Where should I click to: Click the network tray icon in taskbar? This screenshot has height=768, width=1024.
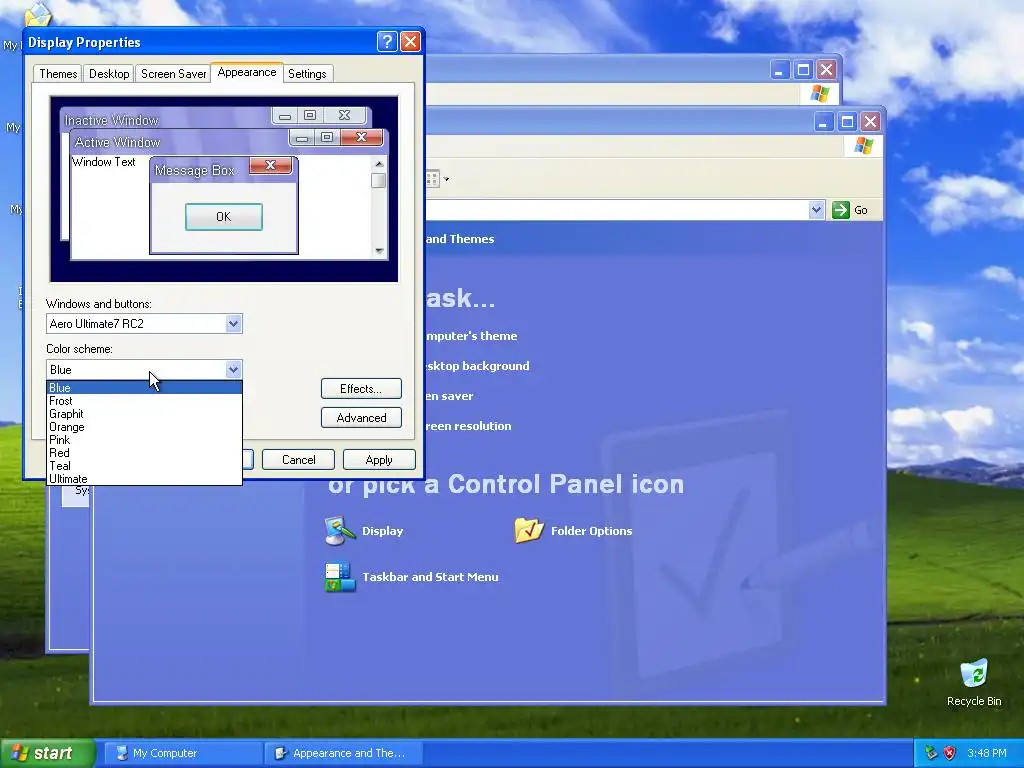pos(931,753)
